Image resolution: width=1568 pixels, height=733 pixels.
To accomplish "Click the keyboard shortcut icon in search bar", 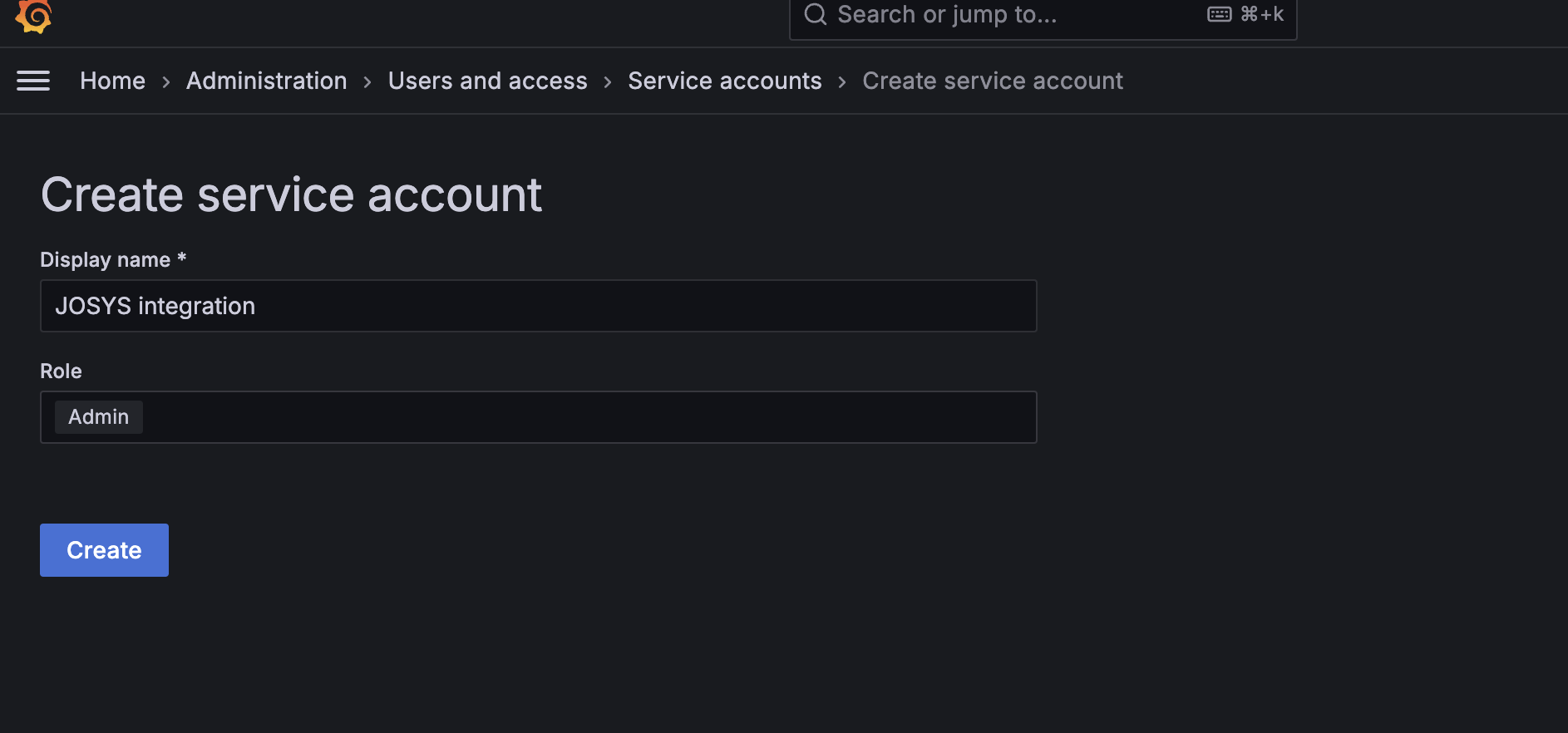I will pyautogui.click(x=1219, y=14).
